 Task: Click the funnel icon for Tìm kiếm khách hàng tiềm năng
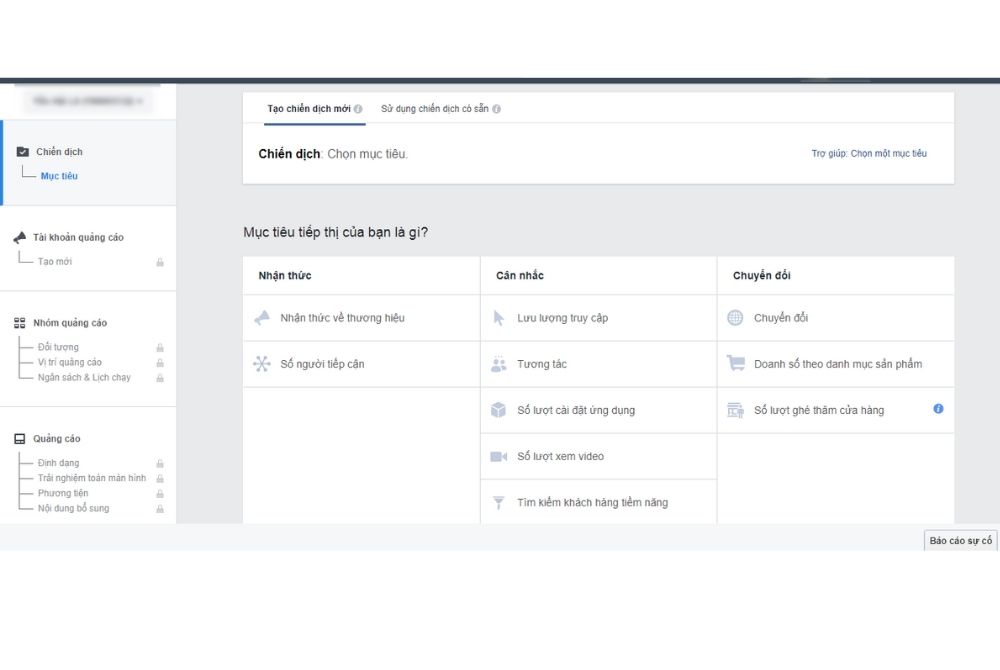pyautogui.click(x=499, y=503)
